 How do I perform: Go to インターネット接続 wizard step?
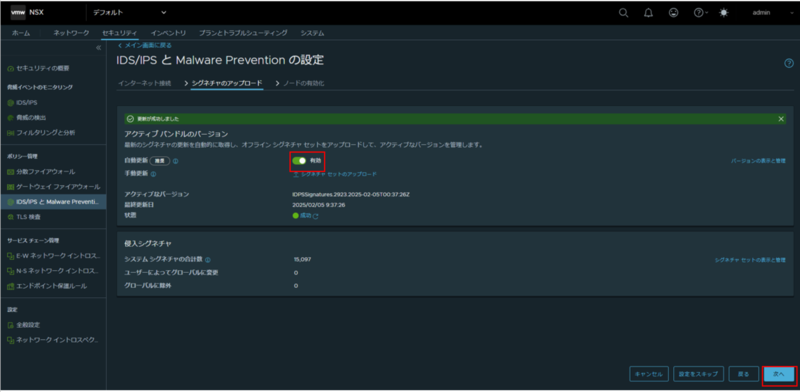click(144, 83)
